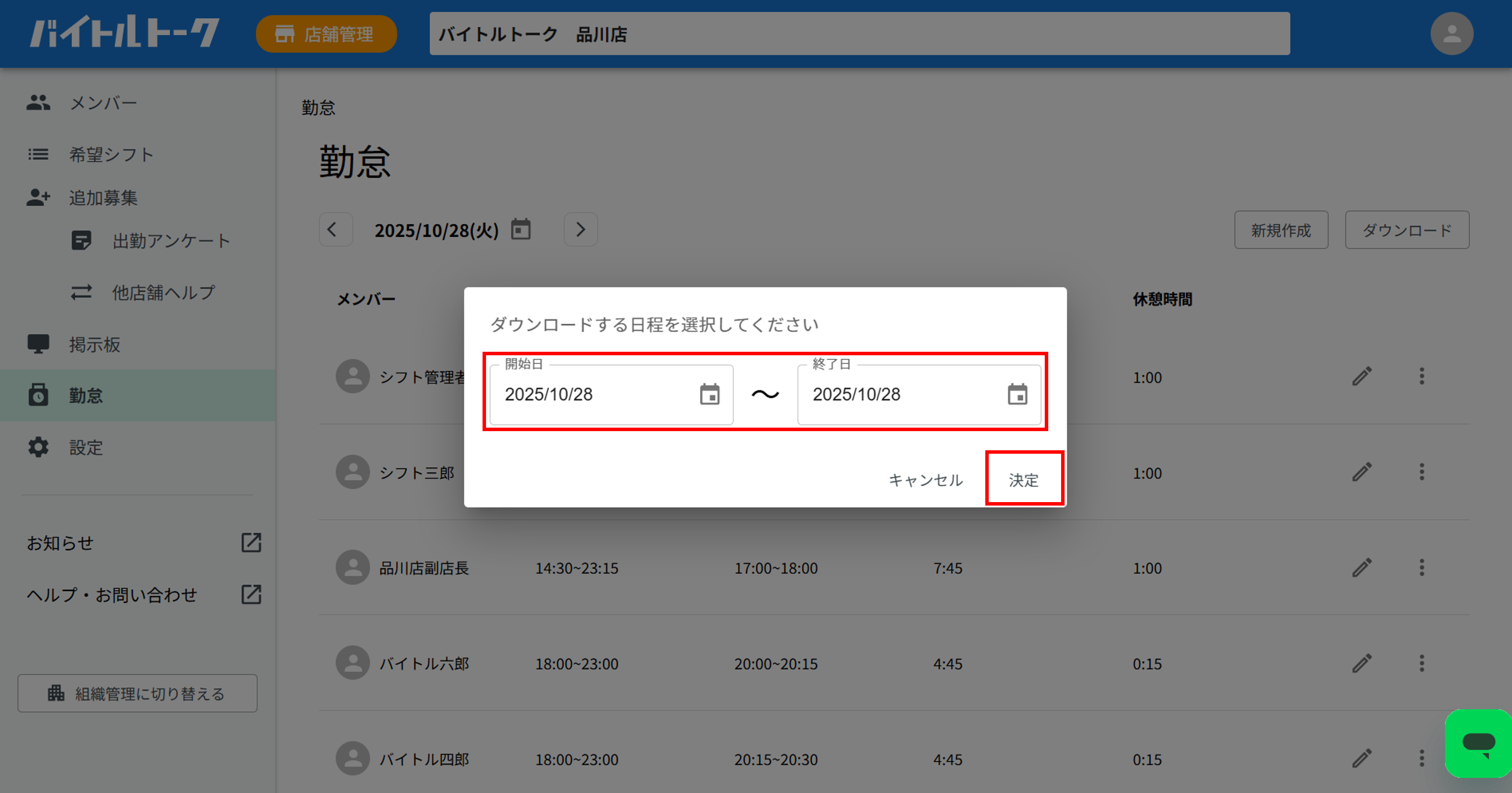Open 希望シフト in the sidebar
This screenshot has width=1512, height=793.
pyautogui.click(x=137, y=154)
